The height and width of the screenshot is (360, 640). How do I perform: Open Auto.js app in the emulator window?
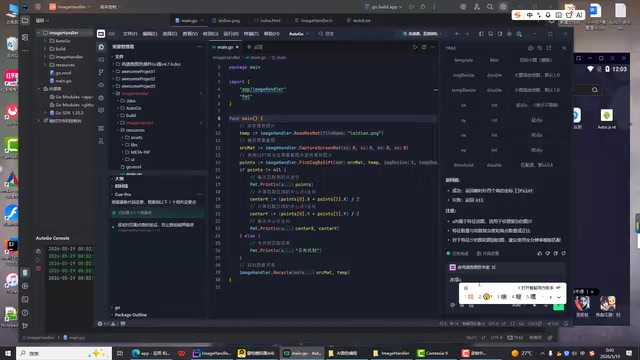(x=607, y=119)
